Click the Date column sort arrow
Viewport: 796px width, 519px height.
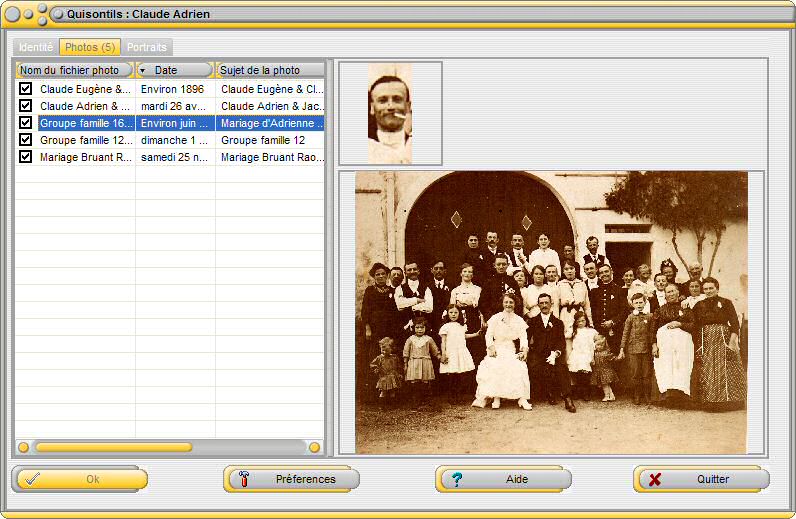pyautogui.click(x=143, y=70)
